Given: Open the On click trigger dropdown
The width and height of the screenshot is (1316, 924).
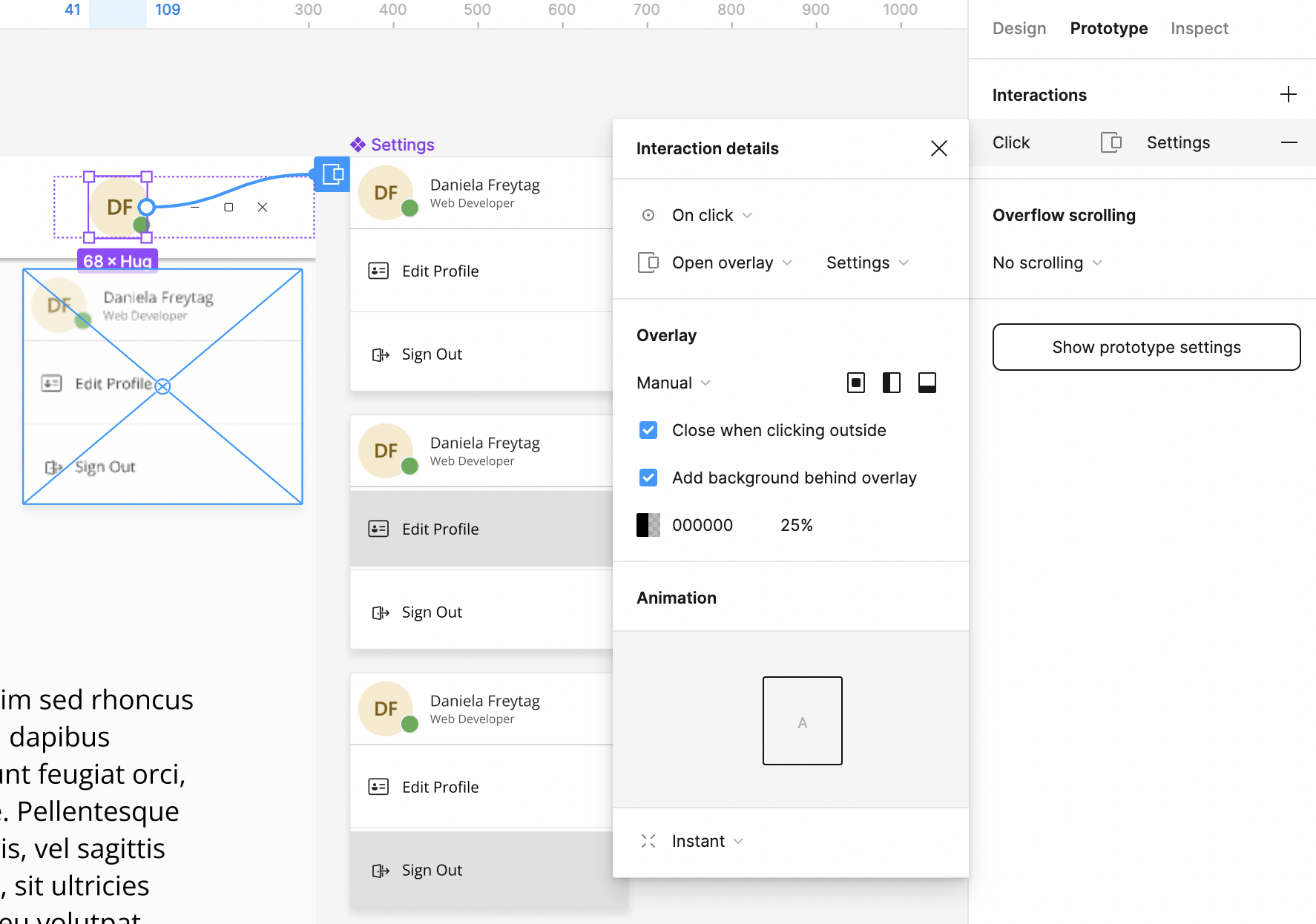Looking at the screenshot, I should click(x=711, y=215).
